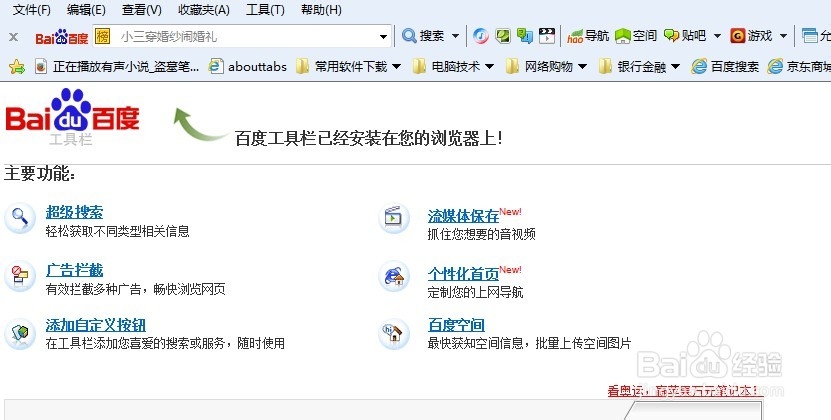Click the ad-block icon beside 广告拦截
The height and width of the screenshot is (420, 831).
click(x=20, y=276)
